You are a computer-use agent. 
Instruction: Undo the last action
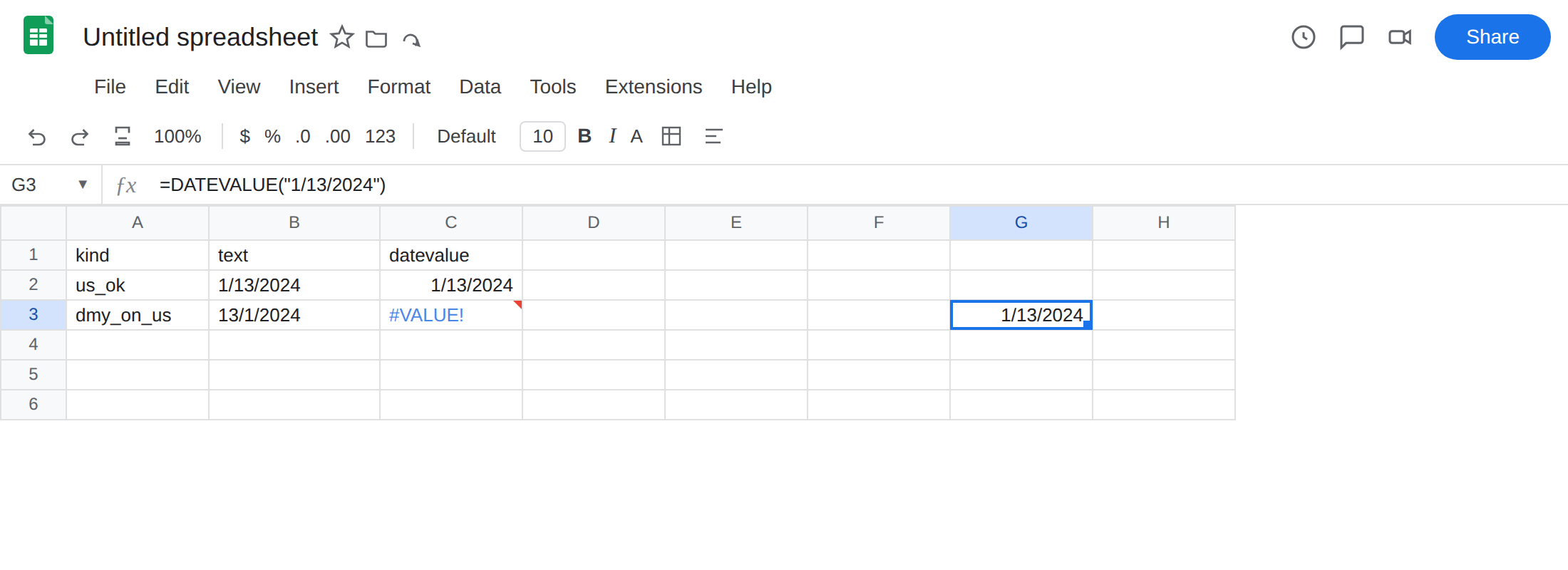tap(37, 136)
